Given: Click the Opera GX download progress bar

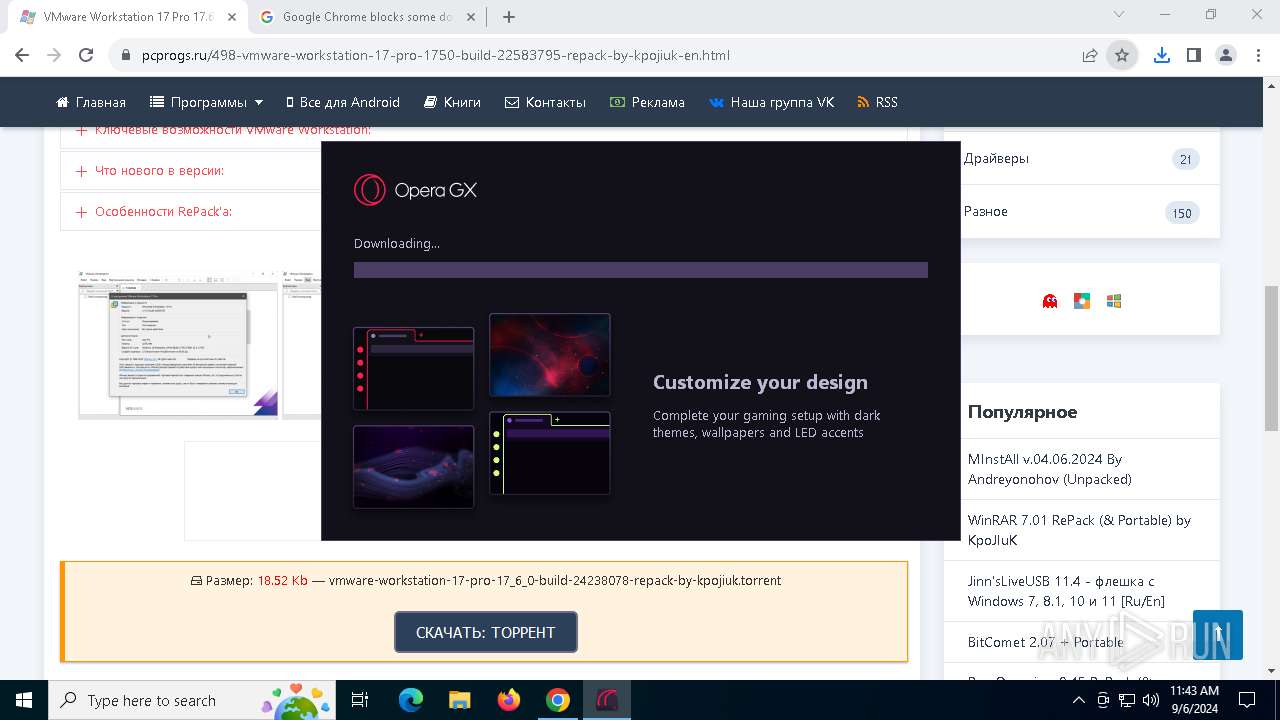Looking at the screenshot, I should [x=641, y=270].
